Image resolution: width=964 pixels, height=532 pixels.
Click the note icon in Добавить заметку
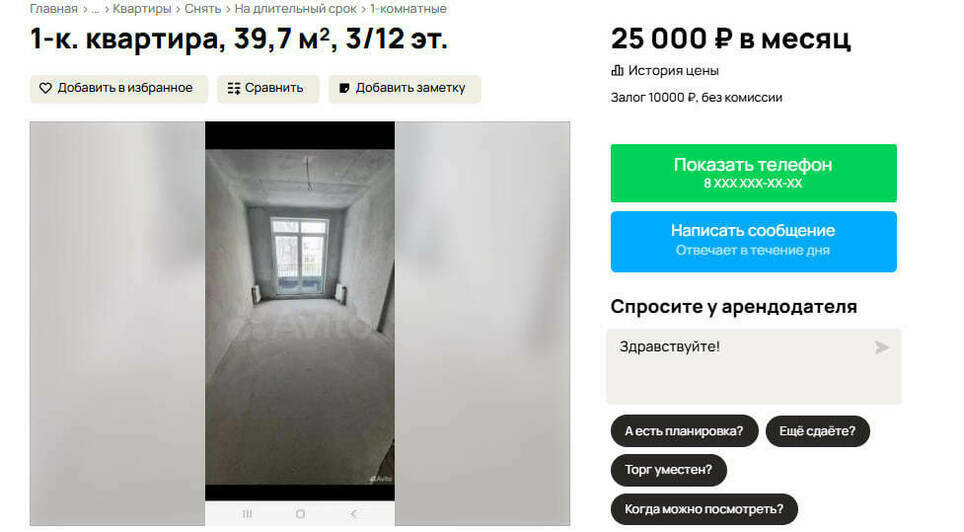(x=344, y=89)
